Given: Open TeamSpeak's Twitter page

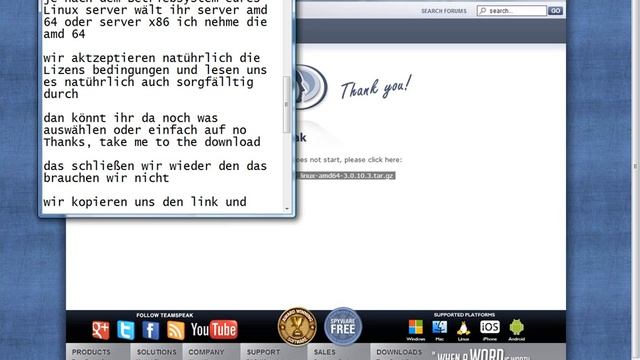Looking at the screenshot, I should 126,330.
